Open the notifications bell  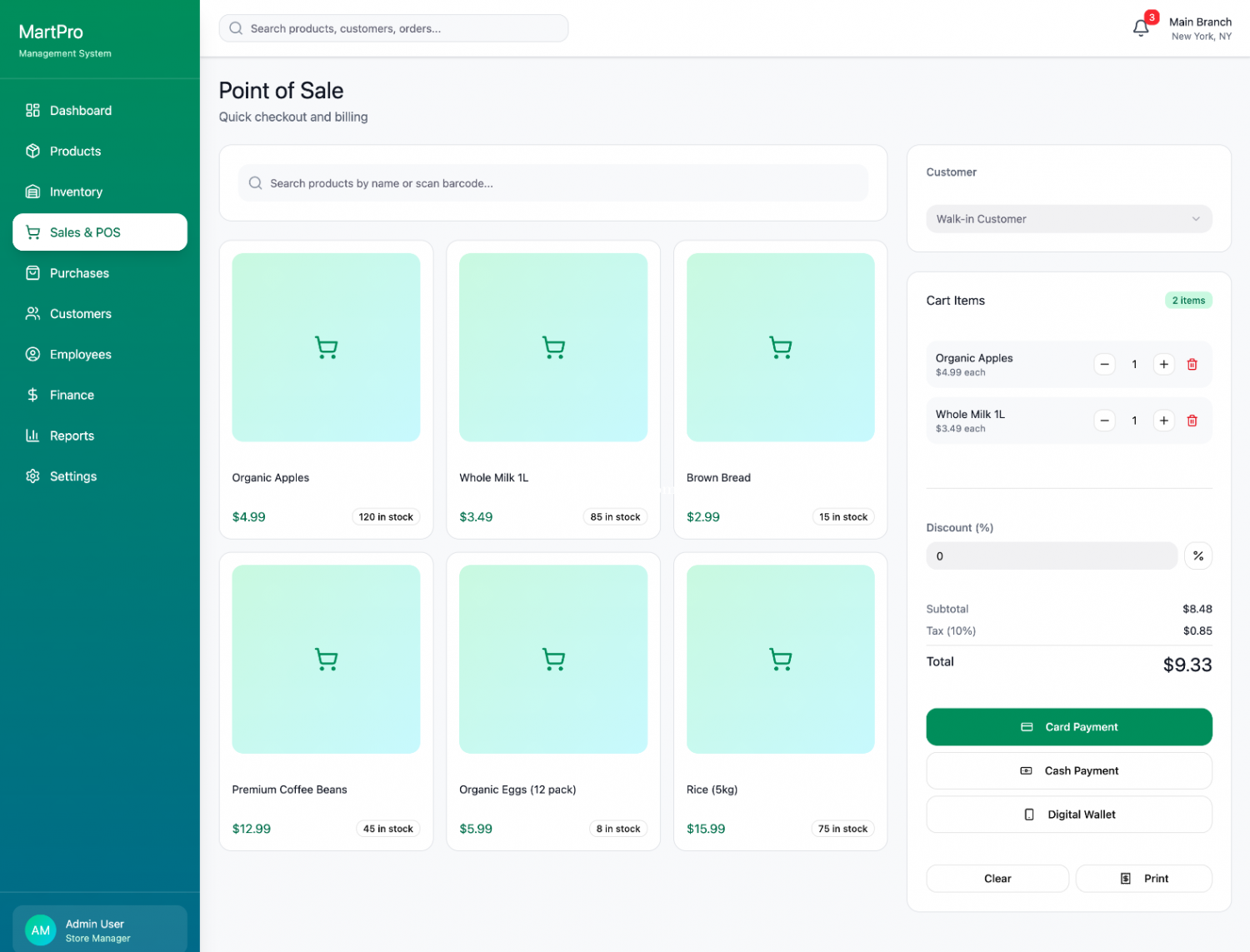coord(1141,28)
